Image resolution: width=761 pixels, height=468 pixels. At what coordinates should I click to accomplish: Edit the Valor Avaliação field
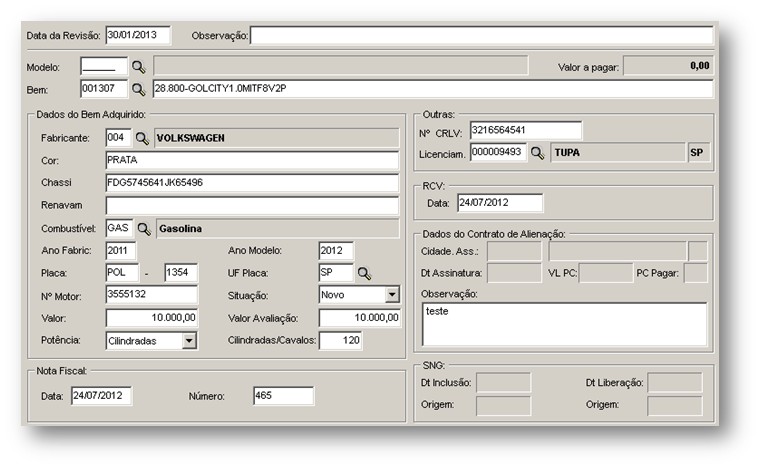pyautogui.click(x=360, y=318)
